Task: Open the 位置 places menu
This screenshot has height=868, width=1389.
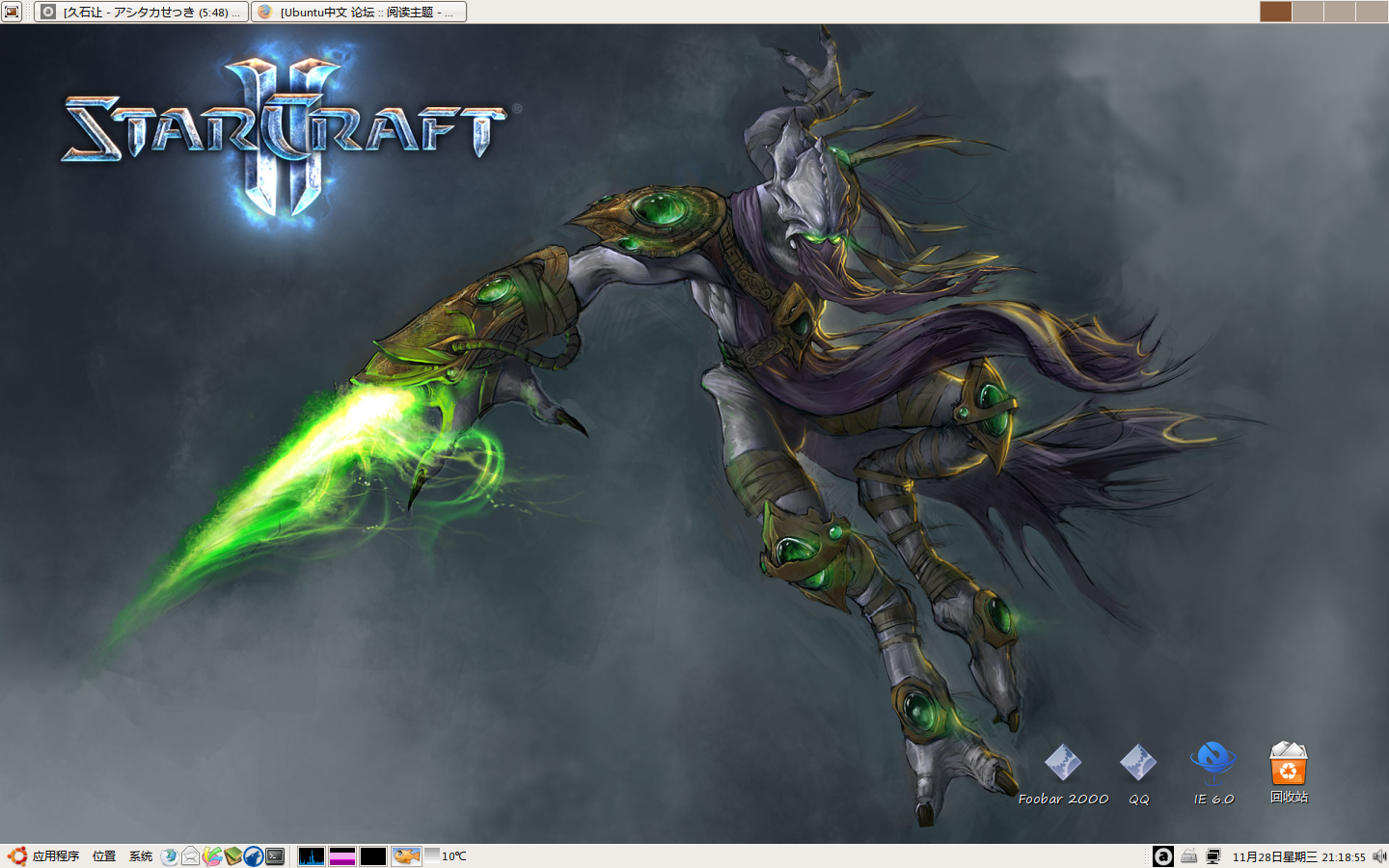Action: (104, 856)
